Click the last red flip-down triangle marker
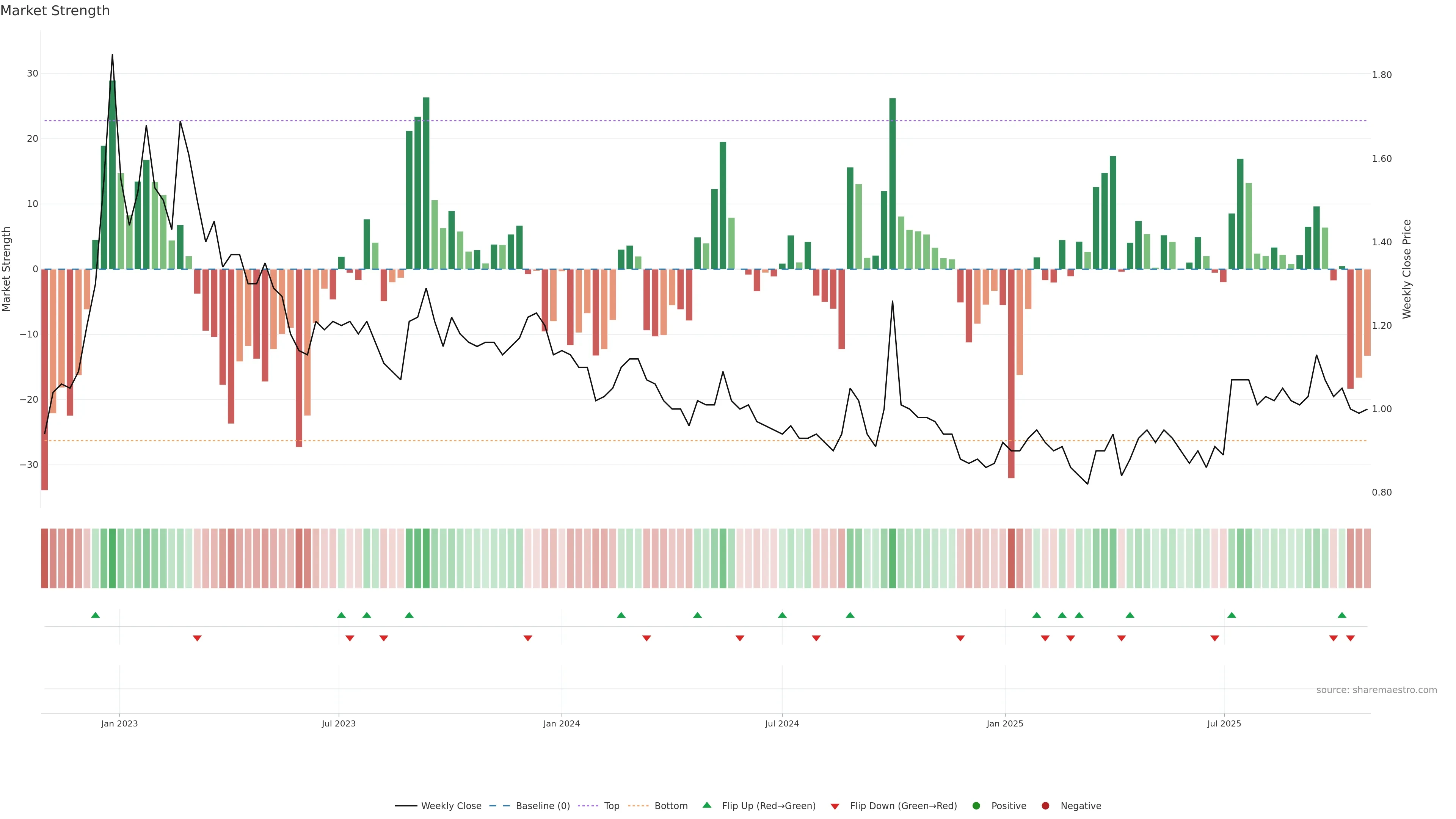This screenshot has height=819, width=1456. (x=1350, y=638)
